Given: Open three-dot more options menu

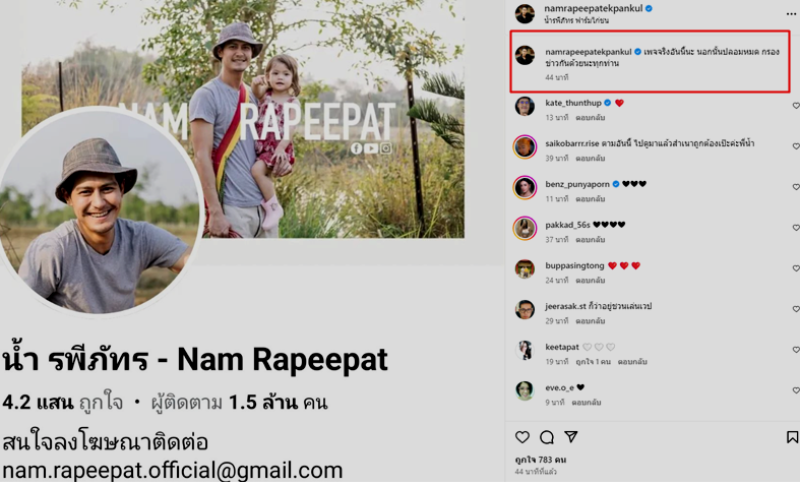Looking at the screenshot, I should [x=791, y=14].
